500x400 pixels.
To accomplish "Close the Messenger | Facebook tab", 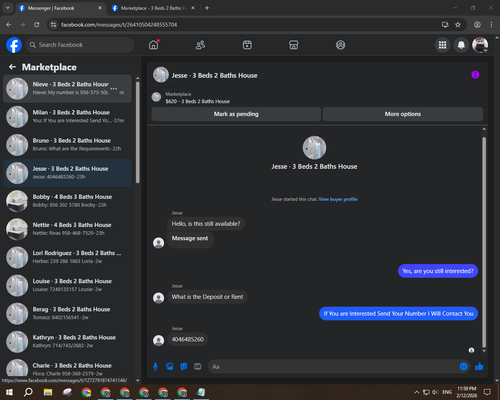I will point(100,8).
